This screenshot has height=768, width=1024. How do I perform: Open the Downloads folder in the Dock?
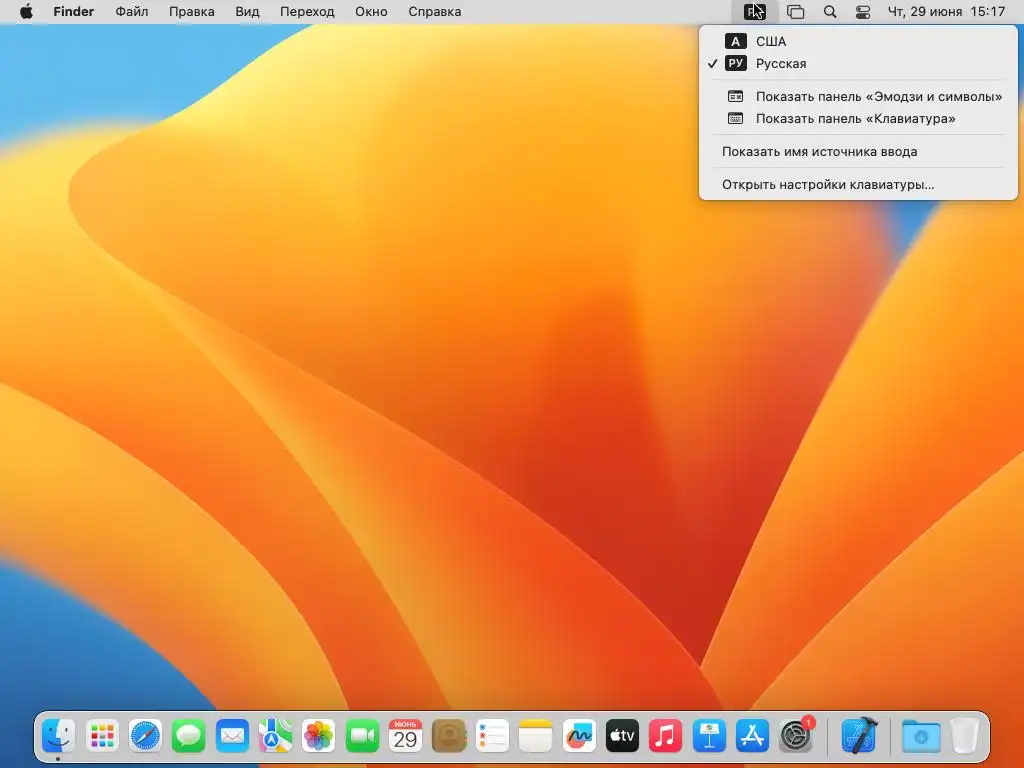(921, 736)
